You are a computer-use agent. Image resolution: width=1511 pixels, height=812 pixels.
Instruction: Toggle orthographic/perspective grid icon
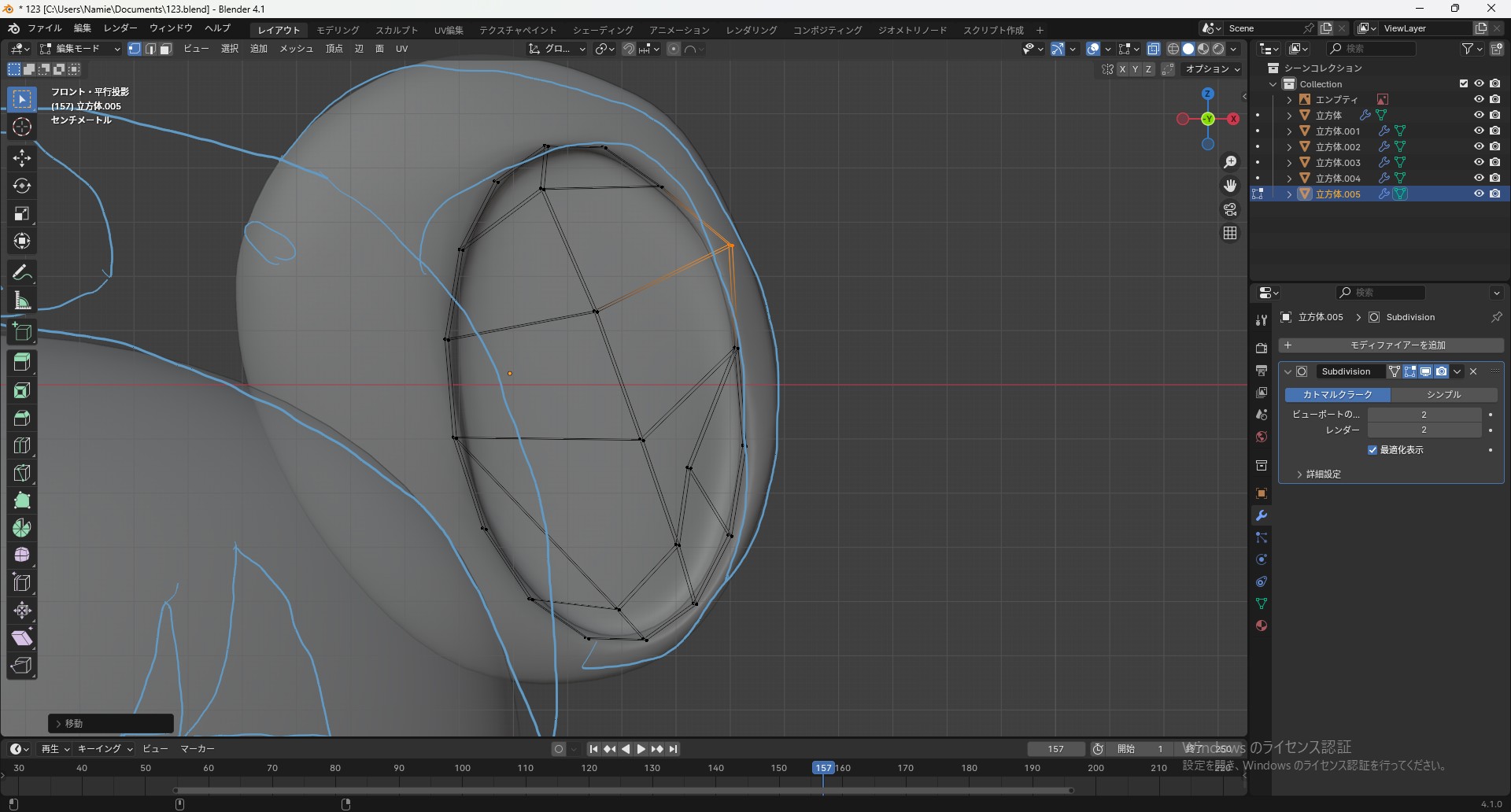(x=1230, y=234)
